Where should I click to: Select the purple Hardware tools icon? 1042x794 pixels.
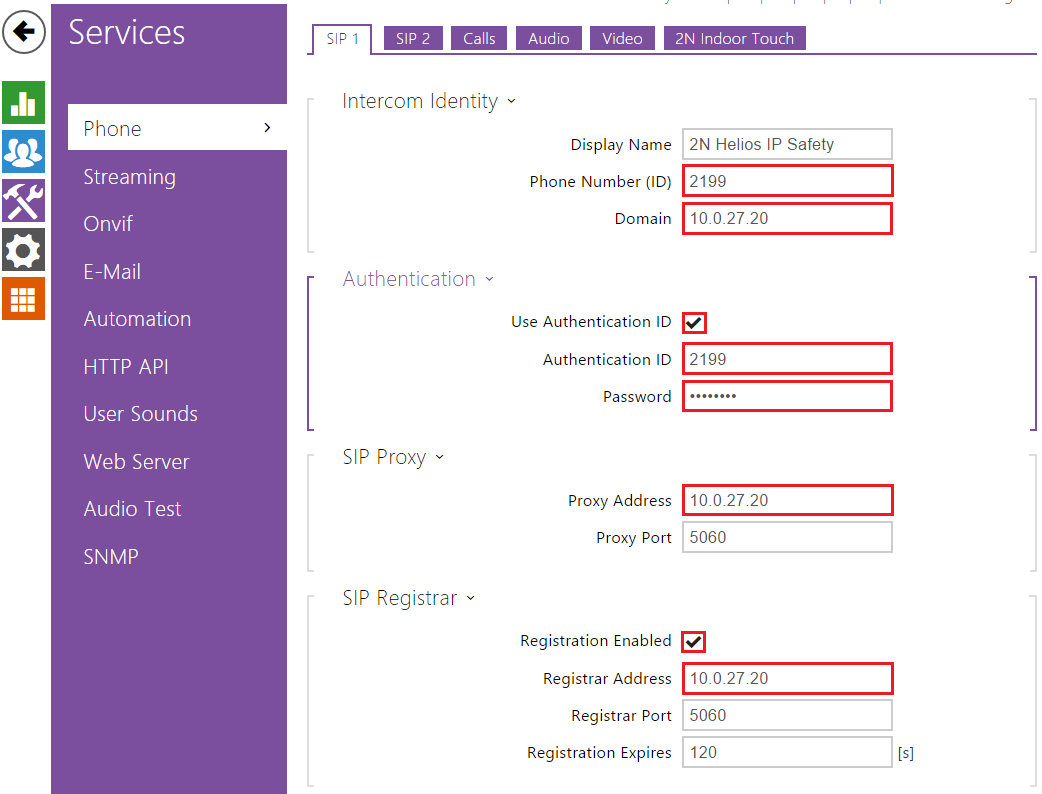tap(23, 201)
